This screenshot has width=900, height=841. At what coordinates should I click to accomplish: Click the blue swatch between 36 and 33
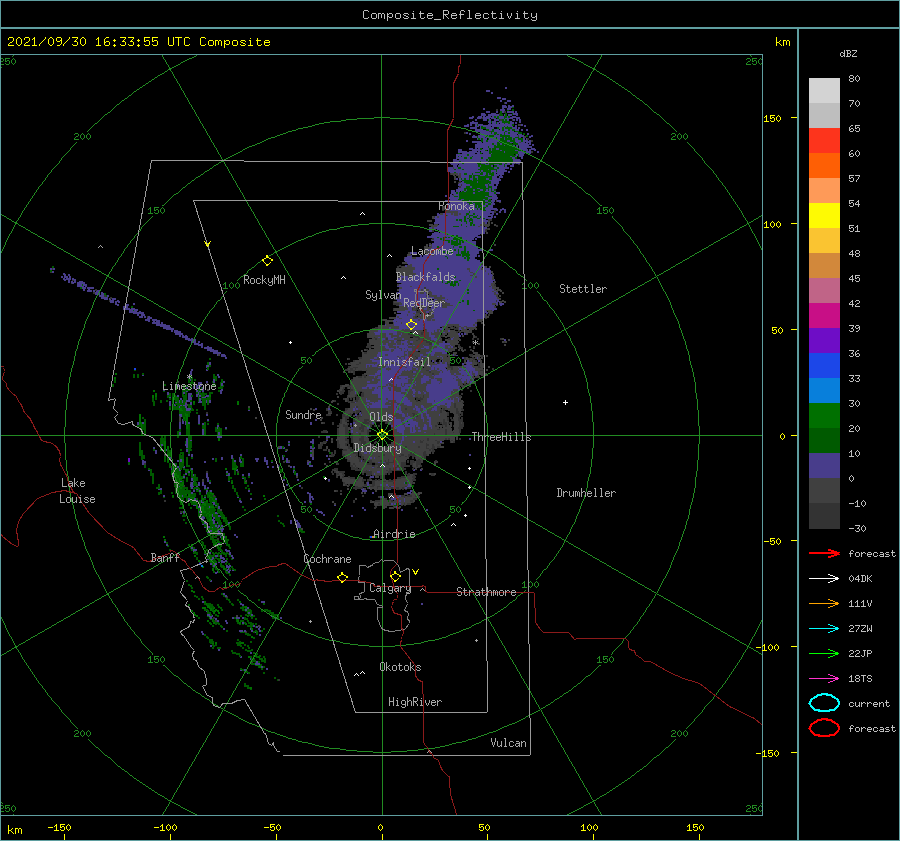(824, 366)
